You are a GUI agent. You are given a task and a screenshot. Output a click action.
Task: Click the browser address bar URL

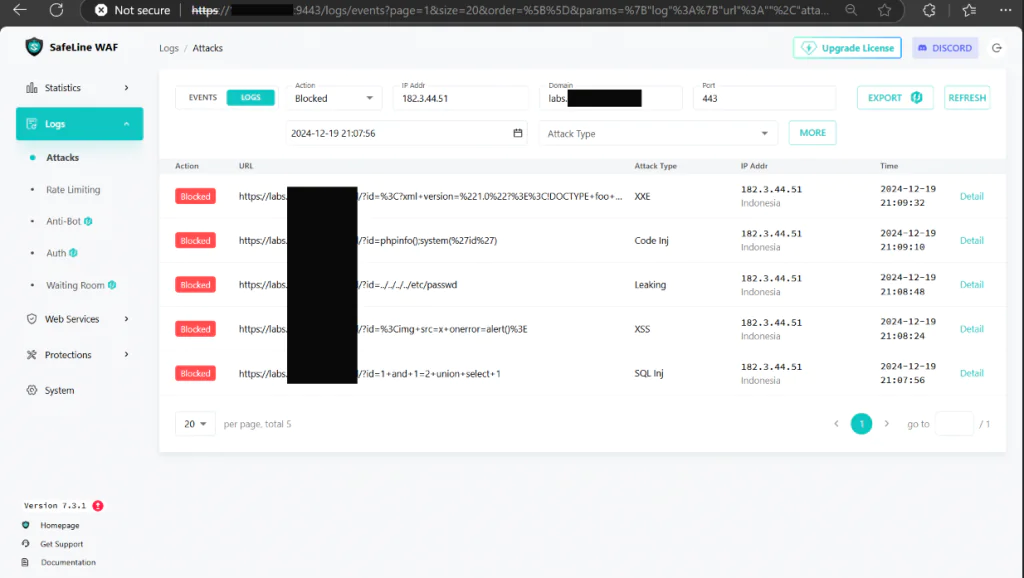pyautogui.click(x=510, y=10)
